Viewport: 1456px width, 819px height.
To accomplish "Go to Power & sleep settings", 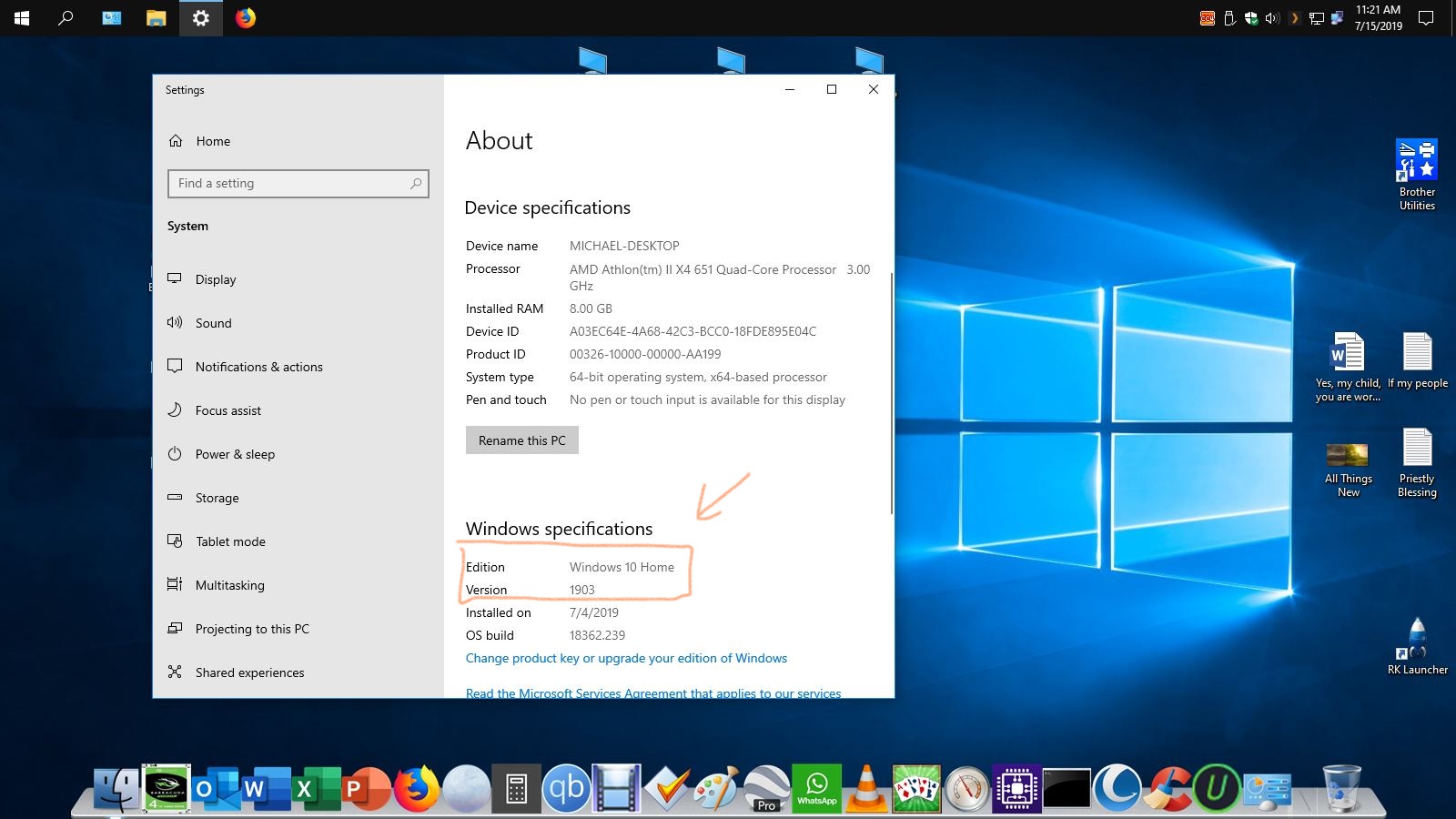I will click(x=221, y=454).
